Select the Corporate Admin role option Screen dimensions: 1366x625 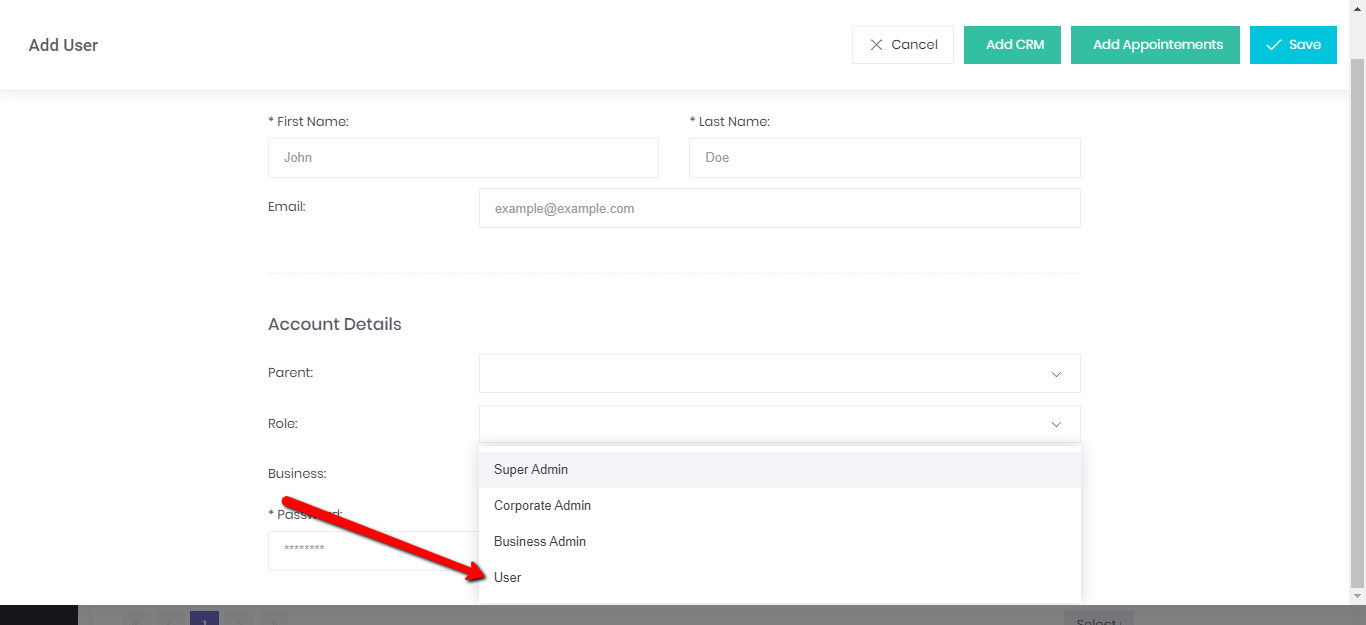point(542,506)
